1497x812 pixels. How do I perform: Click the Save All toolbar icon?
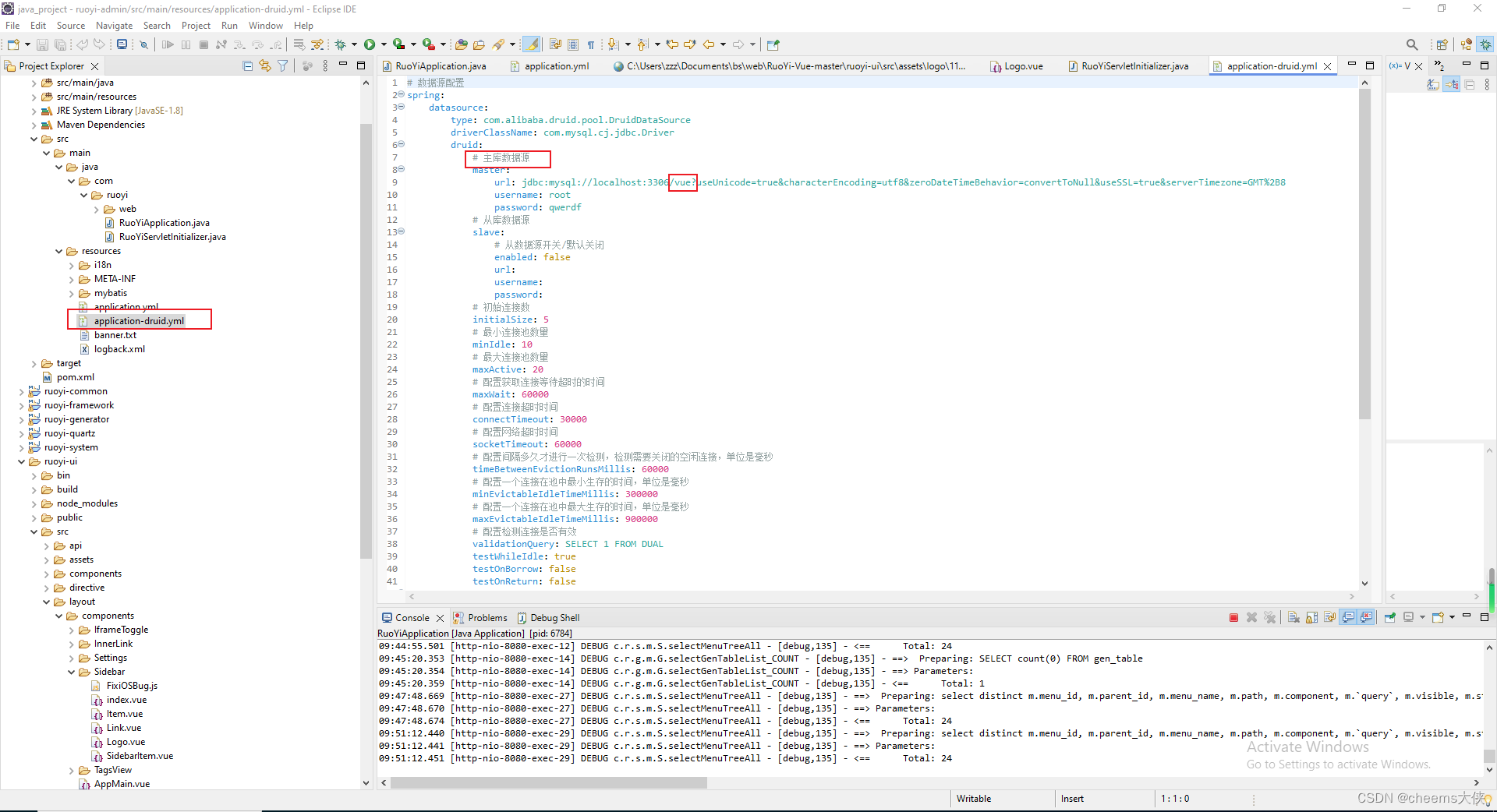click(x=60, y=44)
